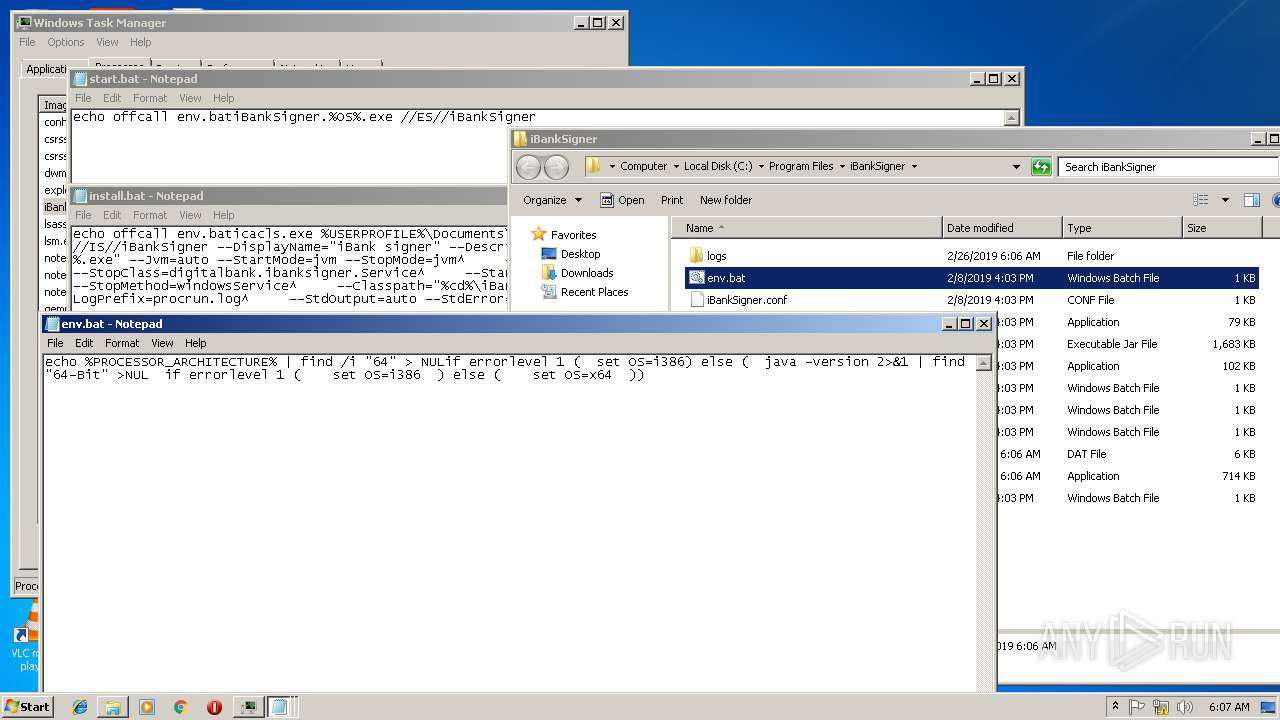
Task: Toggle the Explorer preview pane
Action: (1251, 200)
